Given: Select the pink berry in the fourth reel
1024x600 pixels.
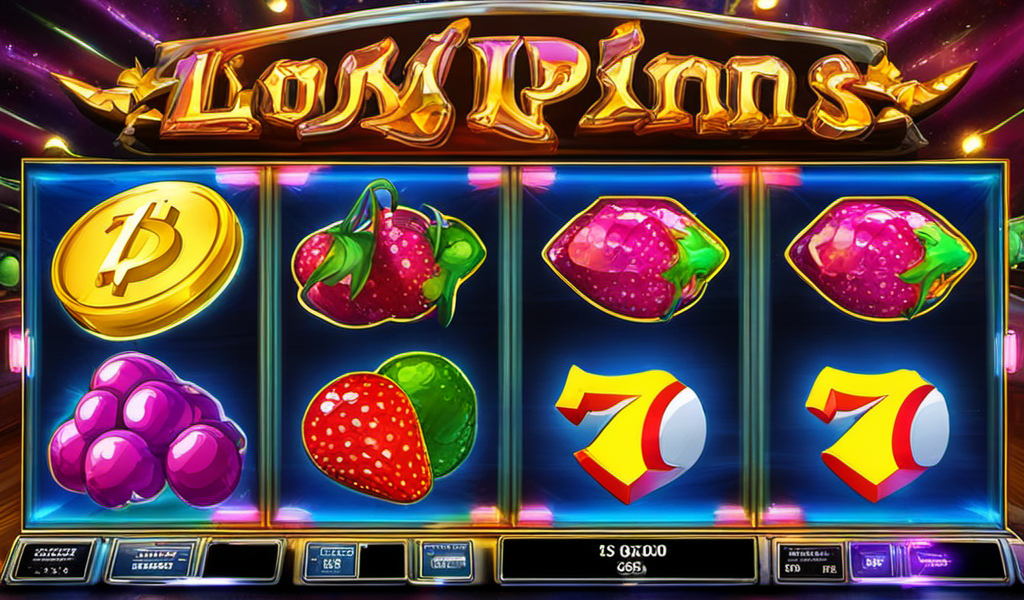Looking at the screenshot, I should [880, 259].
